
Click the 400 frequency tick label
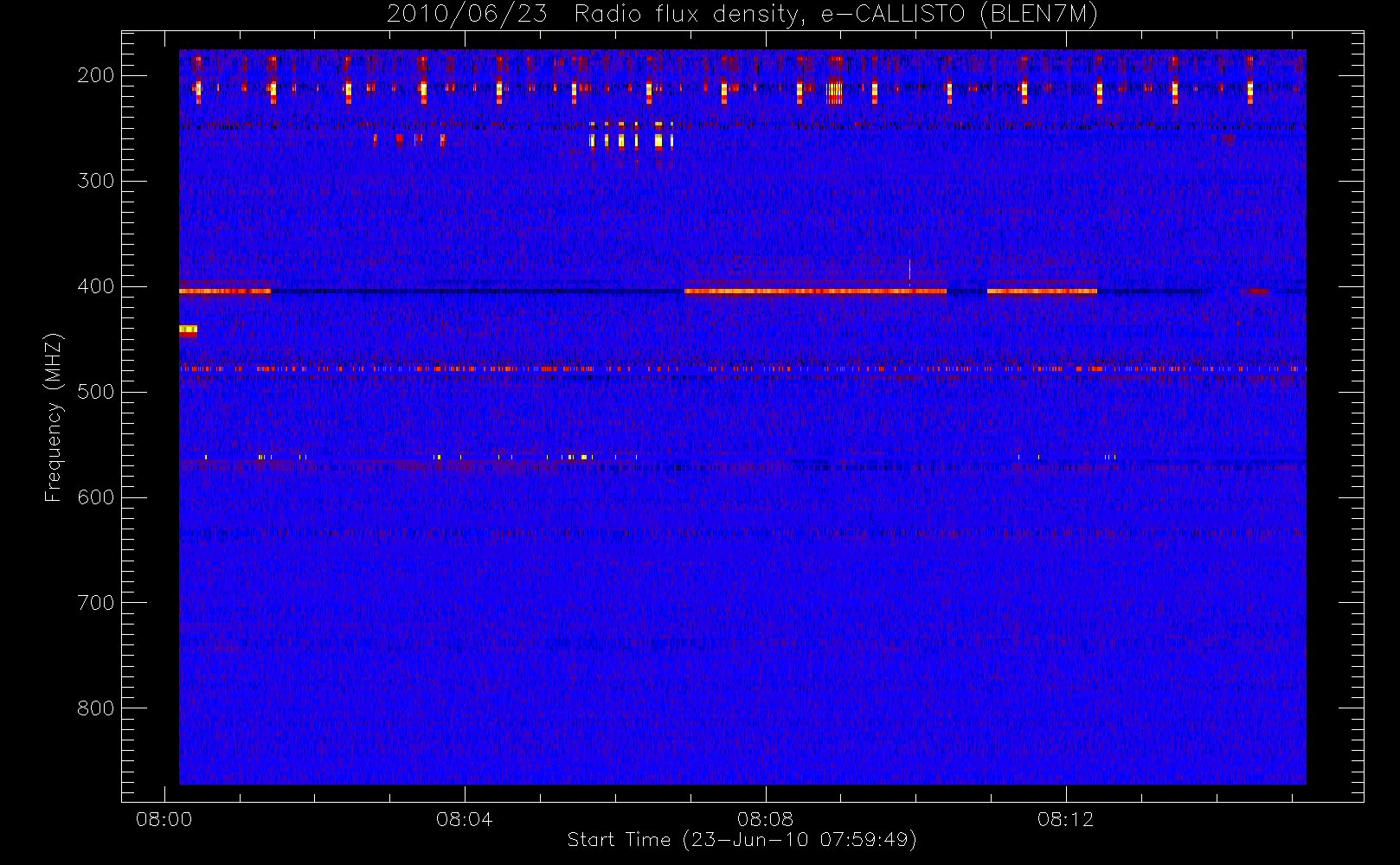[96, 286]
